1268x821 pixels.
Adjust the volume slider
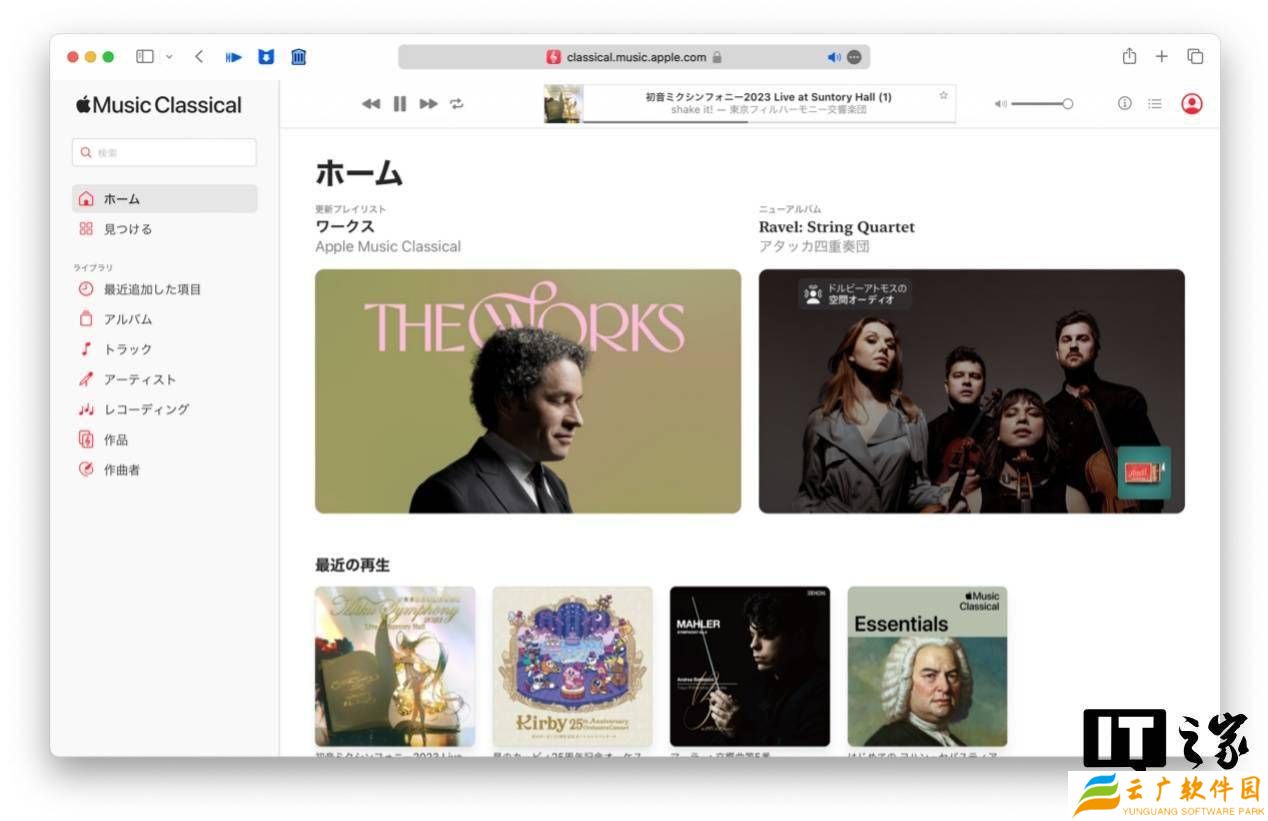1041,104
